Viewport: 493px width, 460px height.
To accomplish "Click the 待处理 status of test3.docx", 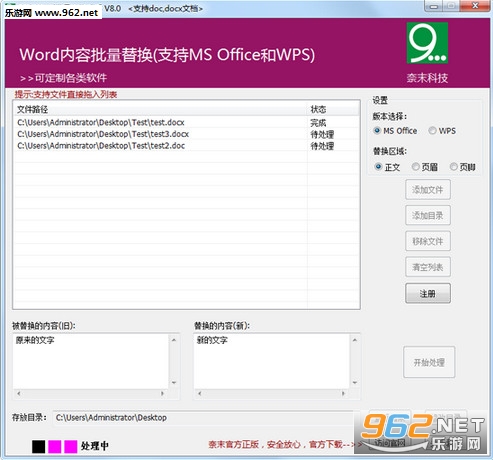I will coord(322,134).
